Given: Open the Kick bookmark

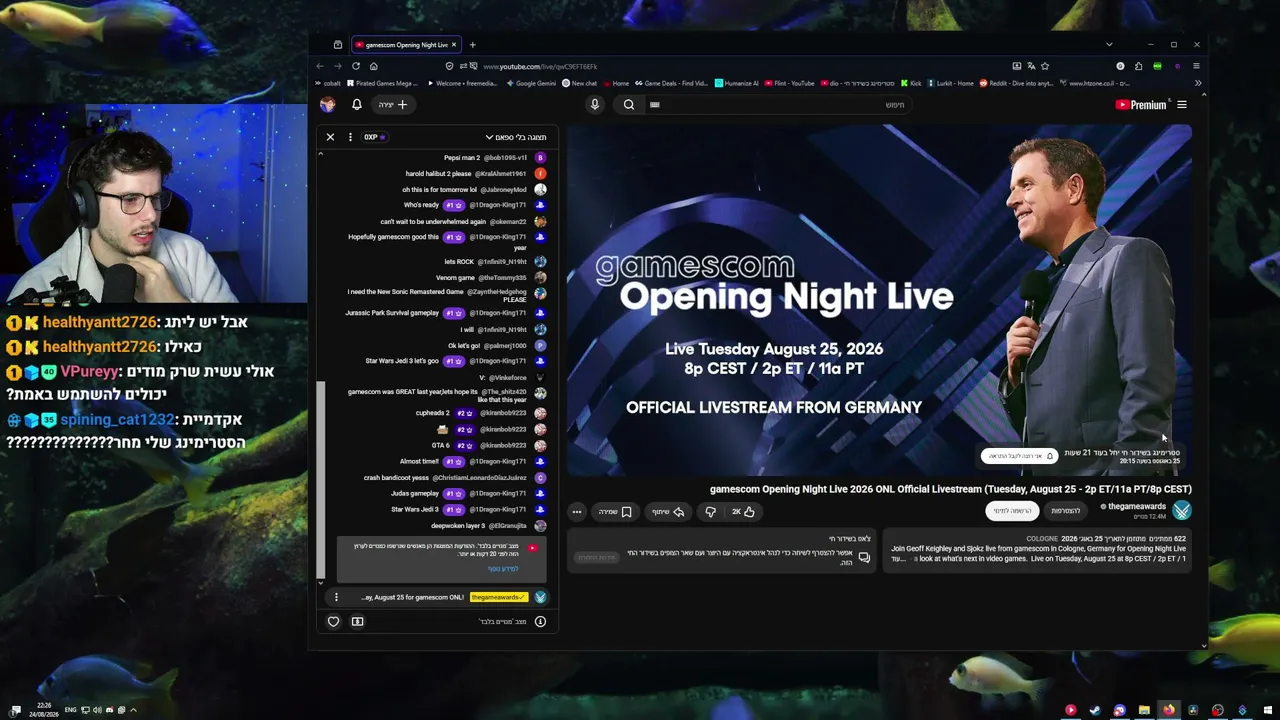Looking at the screenshot, I should coord(911,84).
